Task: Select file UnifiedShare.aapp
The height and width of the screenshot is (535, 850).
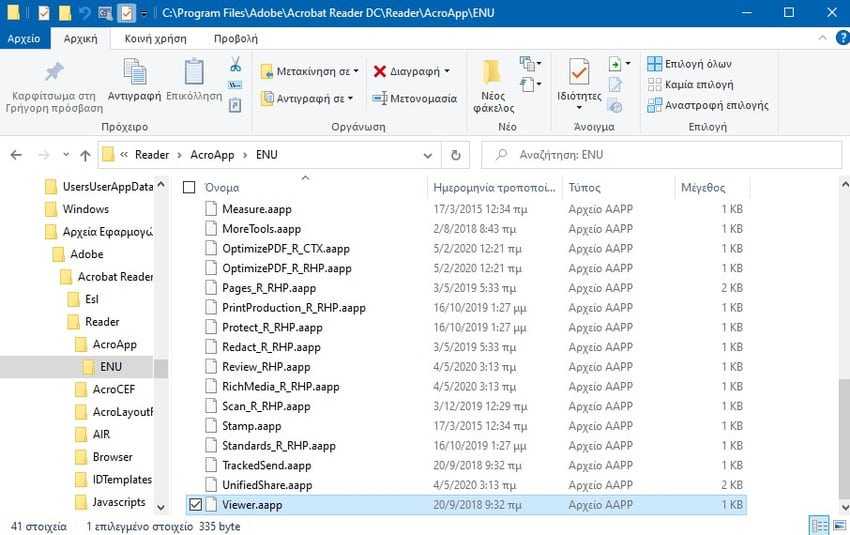Action: click(267, 485)
